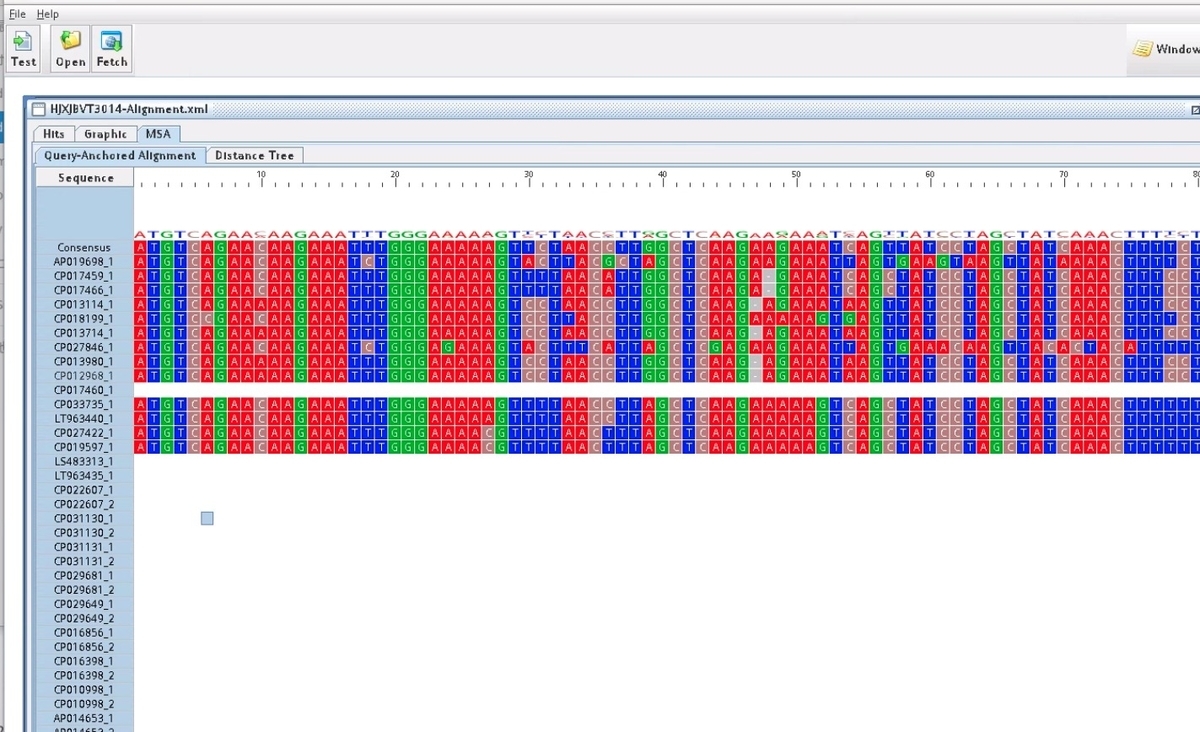Open the Distance Tree tab

coord(254,155)
